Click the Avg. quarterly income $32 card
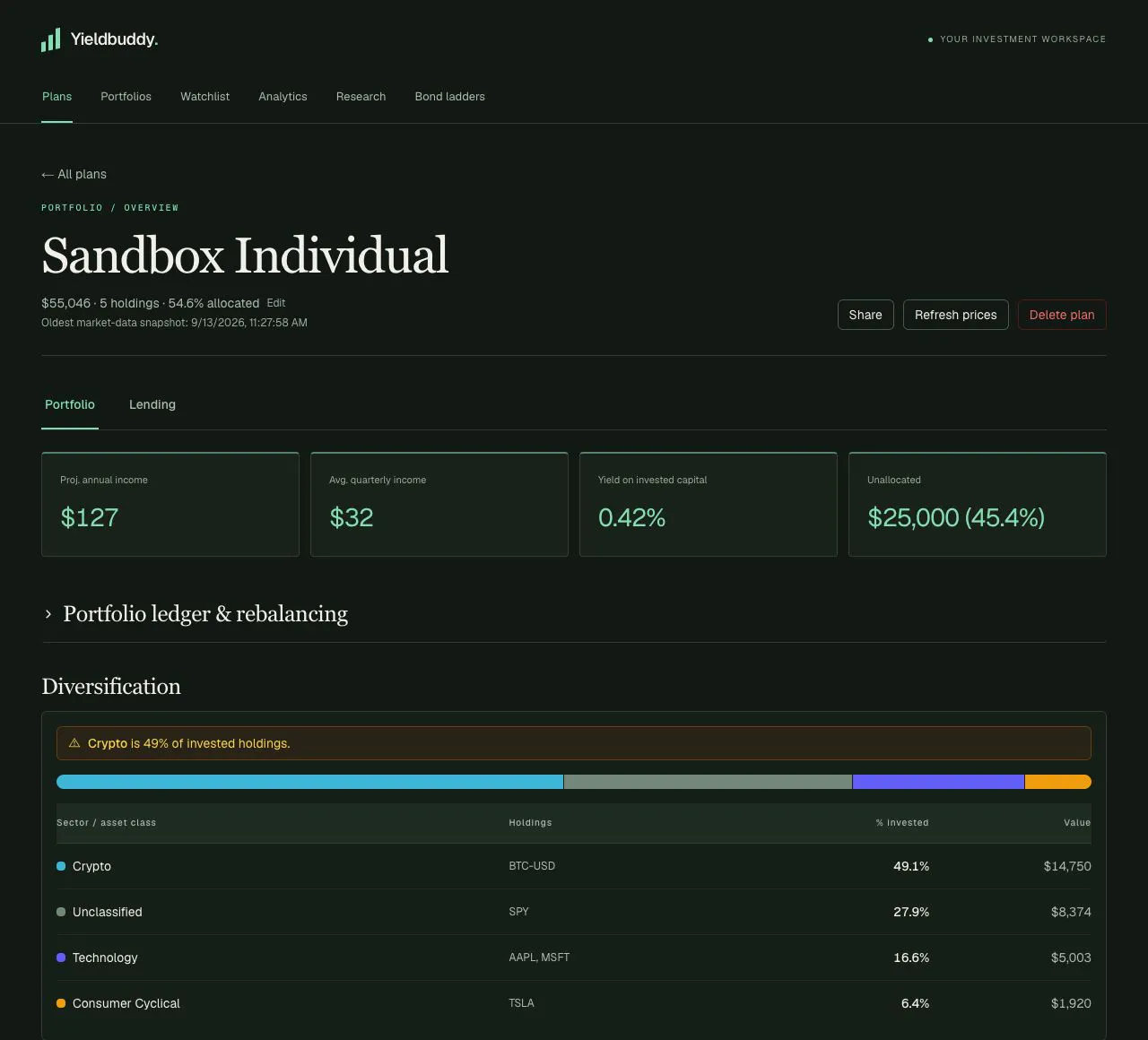This screenshot has height=1040, width=1148. click(x=439, y=504)
